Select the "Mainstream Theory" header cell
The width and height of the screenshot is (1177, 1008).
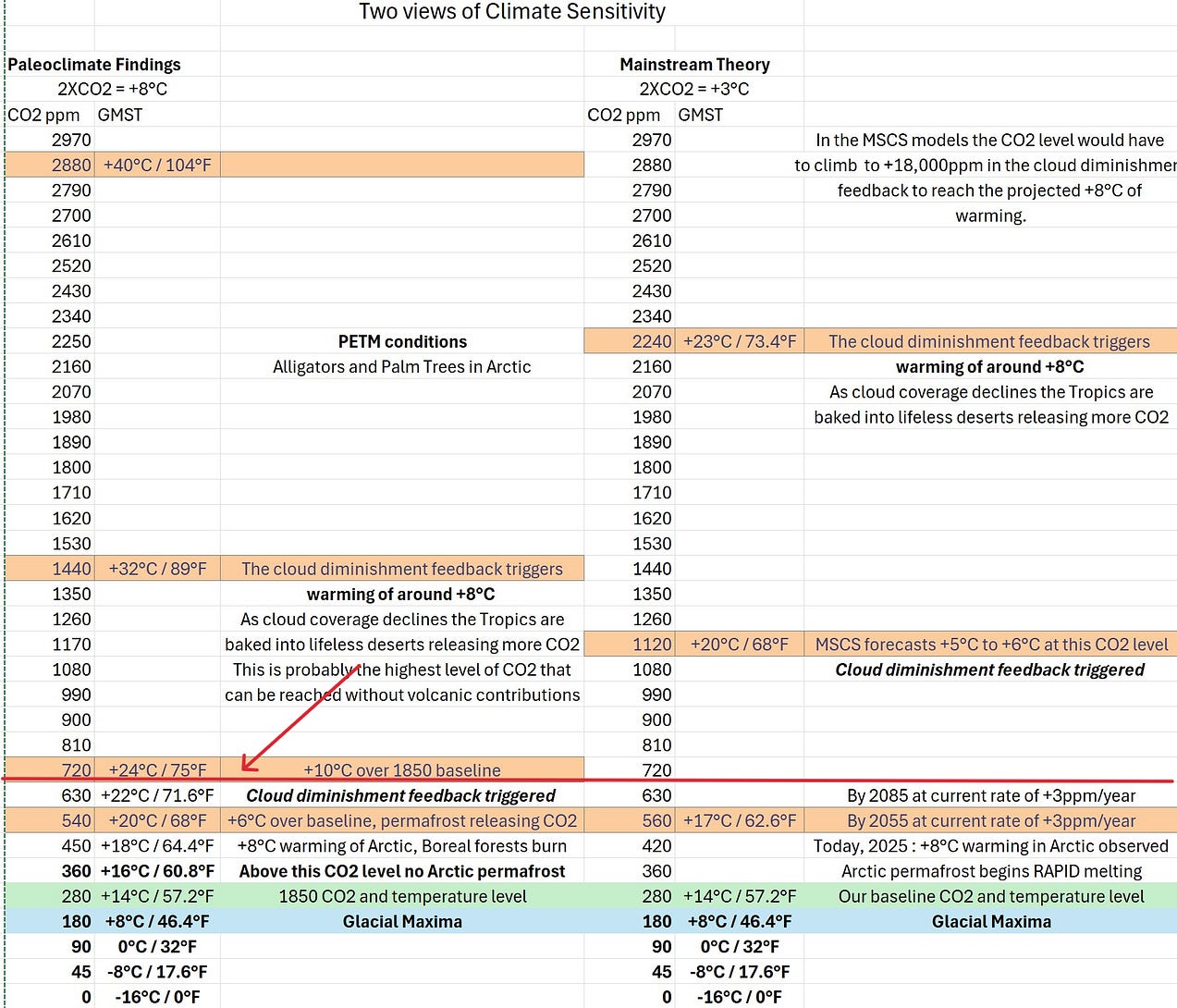tap(694, 65)
